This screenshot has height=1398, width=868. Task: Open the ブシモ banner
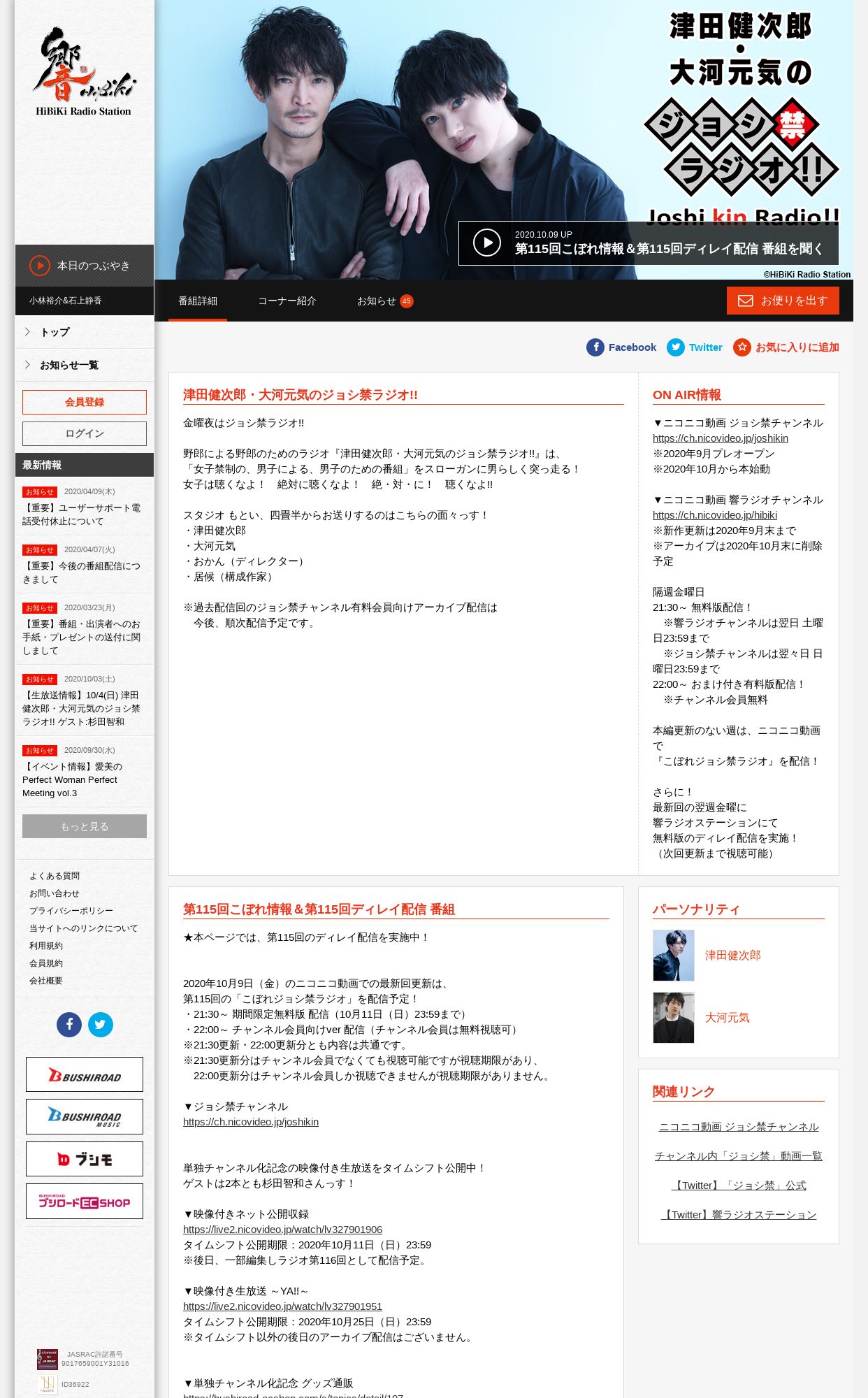[x=85, y=1159]
